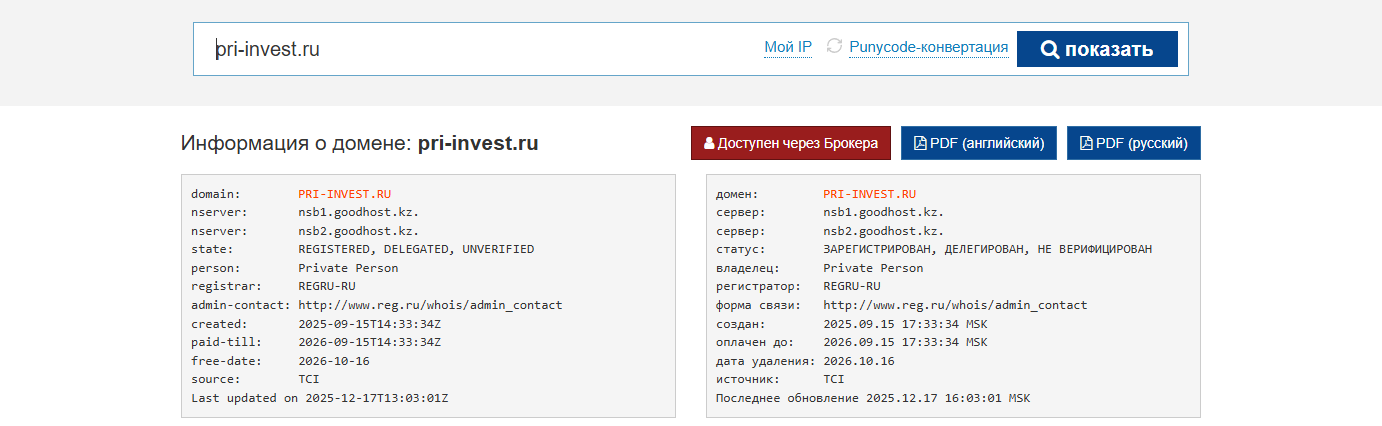Click the Punycode conversion arrows icon
Screen dimensions: 1382x426
(834, 47)
